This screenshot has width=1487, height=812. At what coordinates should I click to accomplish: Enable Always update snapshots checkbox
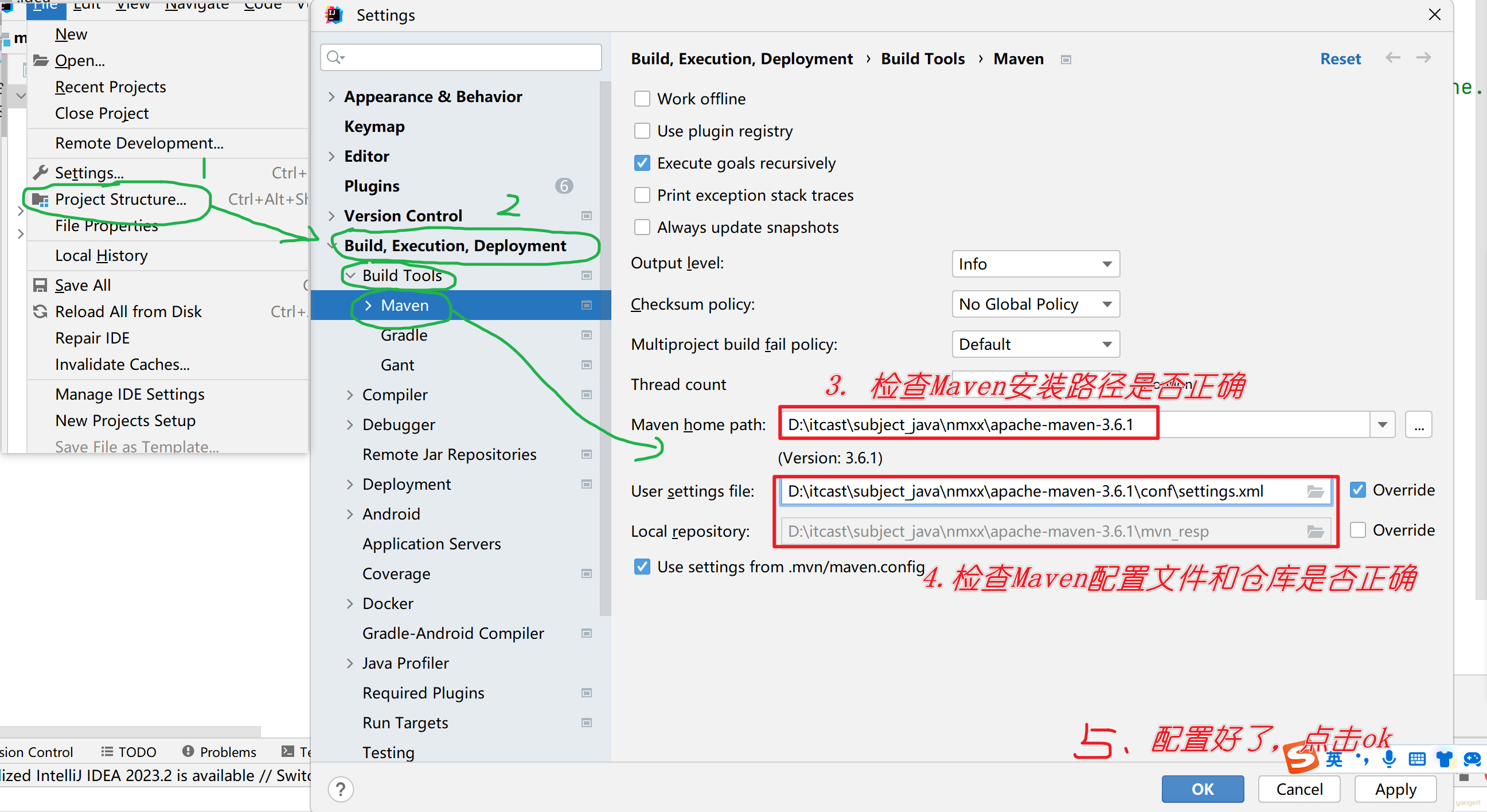click(x=642, y=228)
